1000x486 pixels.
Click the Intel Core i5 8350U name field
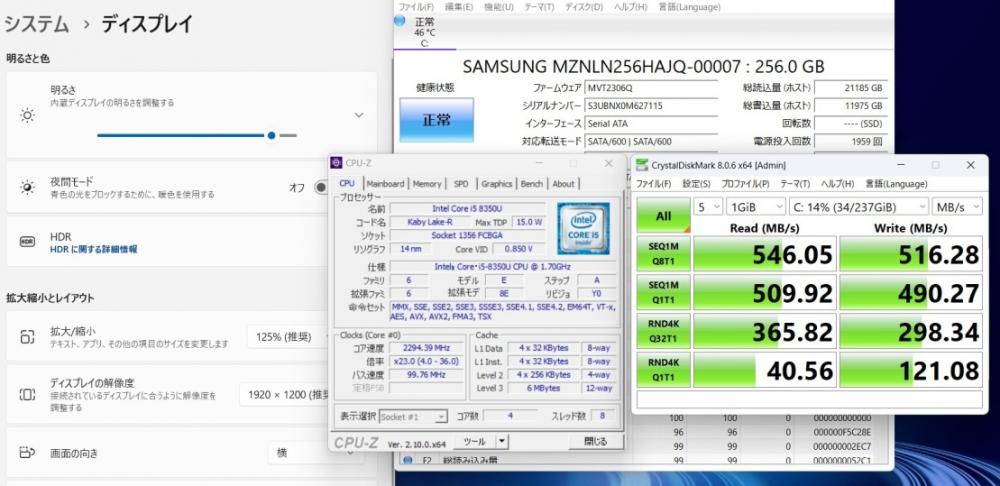(x=467, y=209)
